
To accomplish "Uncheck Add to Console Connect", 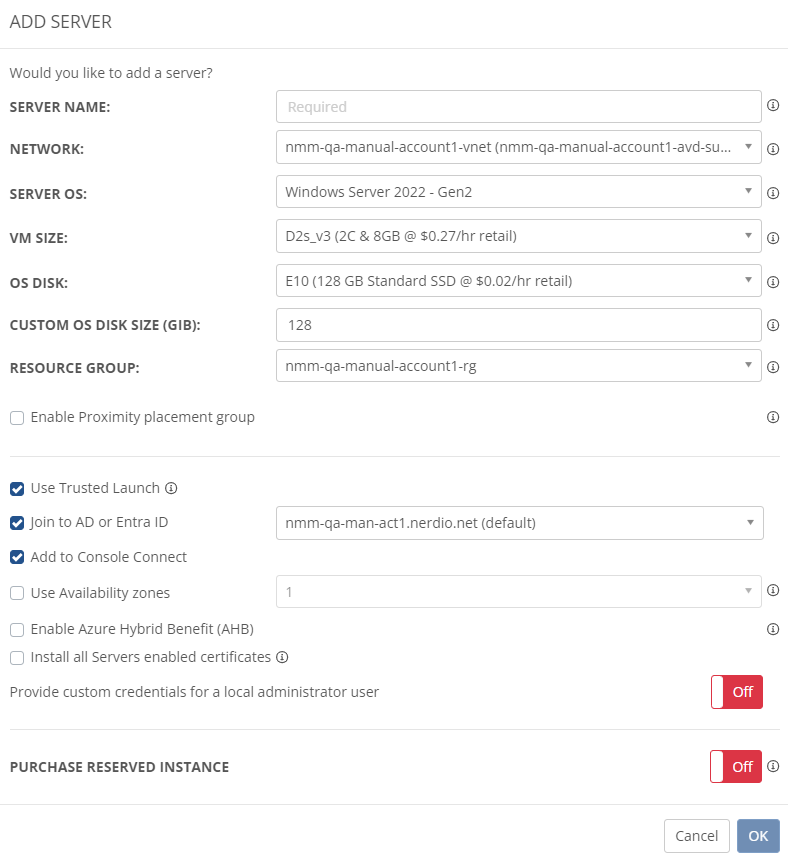I will (15, 557).
